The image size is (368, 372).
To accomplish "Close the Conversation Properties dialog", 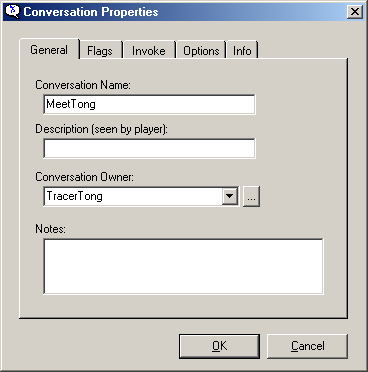I will tap(355, 12).
